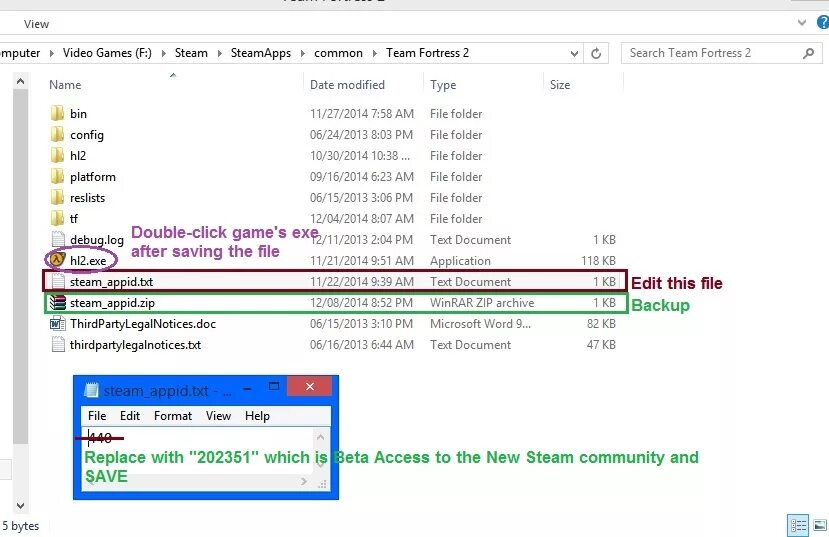The image size is (829, 537).
Task: Click the steam_appid.zip WinRAR icon
Action: tap(57, 302)
